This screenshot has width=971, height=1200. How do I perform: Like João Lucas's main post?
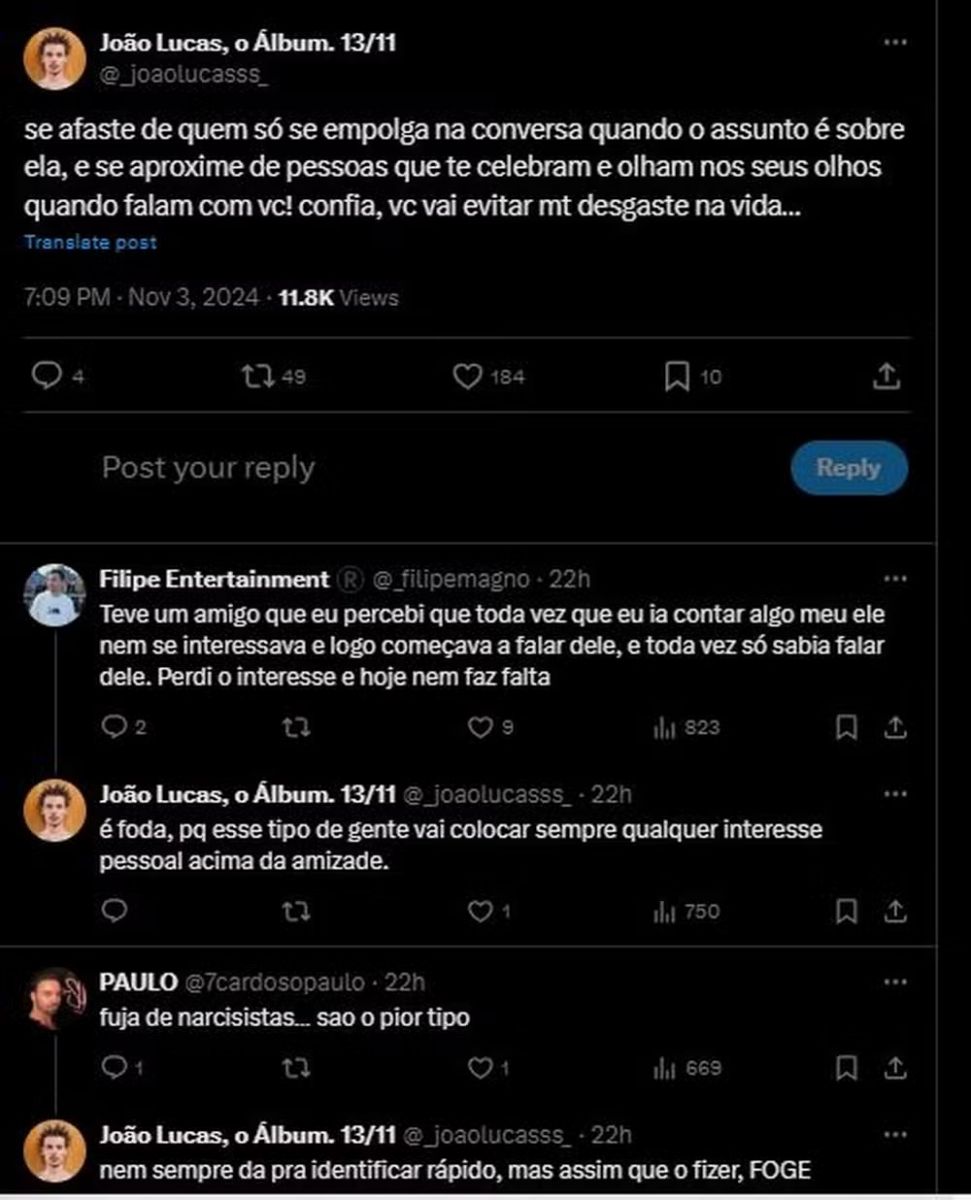click(468, 376)
